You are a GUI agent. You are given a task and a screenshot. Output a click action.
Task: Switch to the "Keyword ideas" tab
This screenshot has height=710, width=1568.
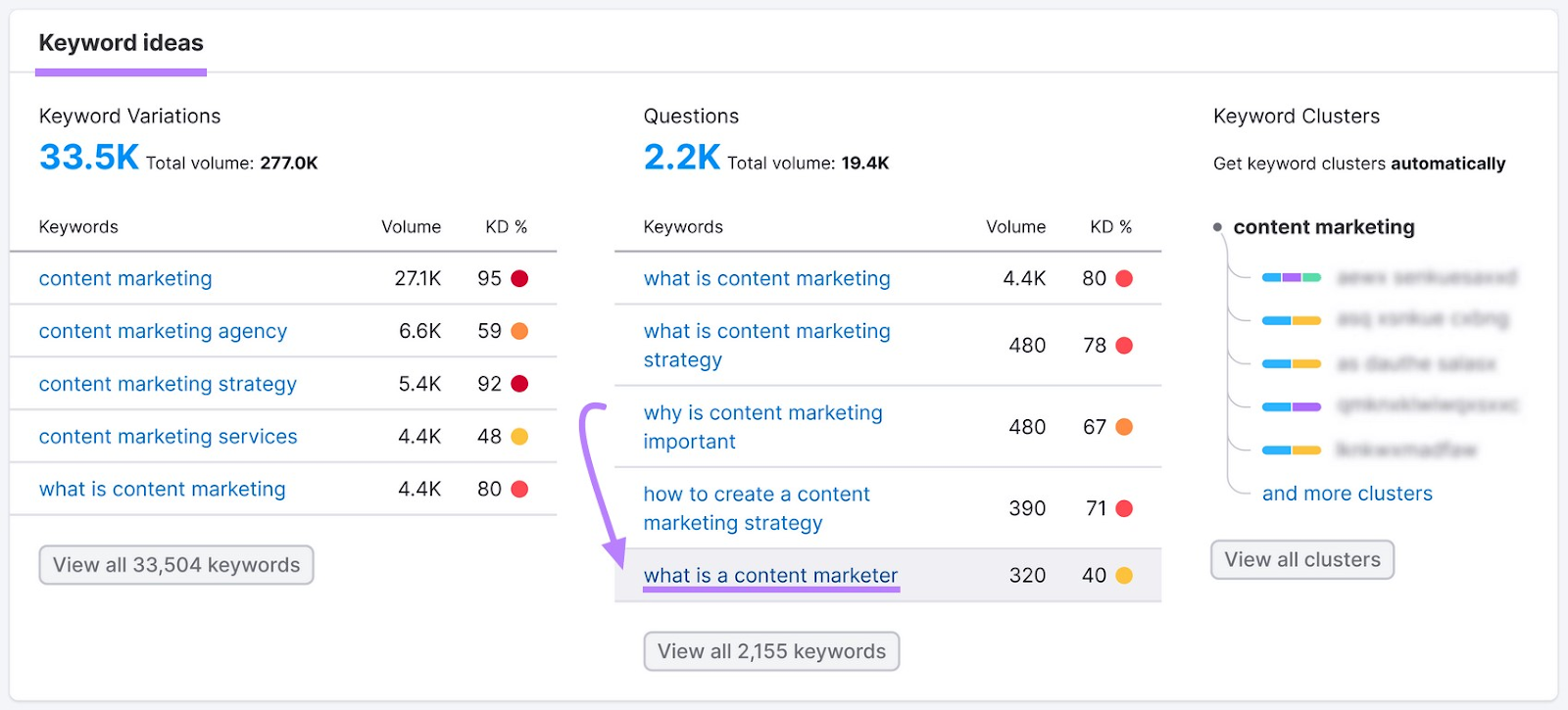pos(121,42)
